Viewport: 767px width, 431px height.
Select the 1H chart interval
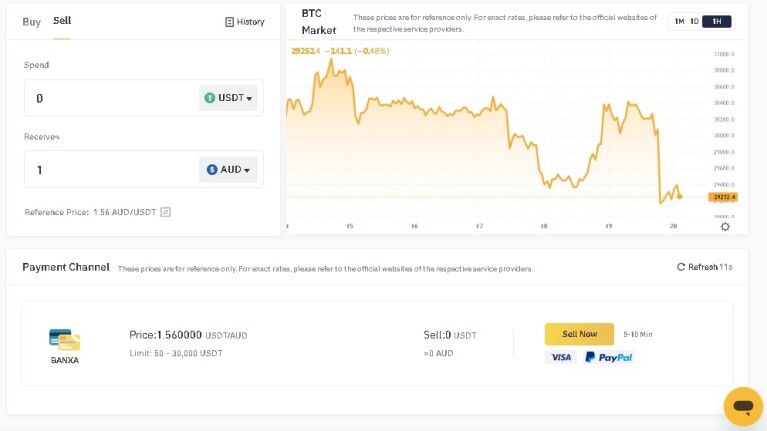[x=717, y=22]
